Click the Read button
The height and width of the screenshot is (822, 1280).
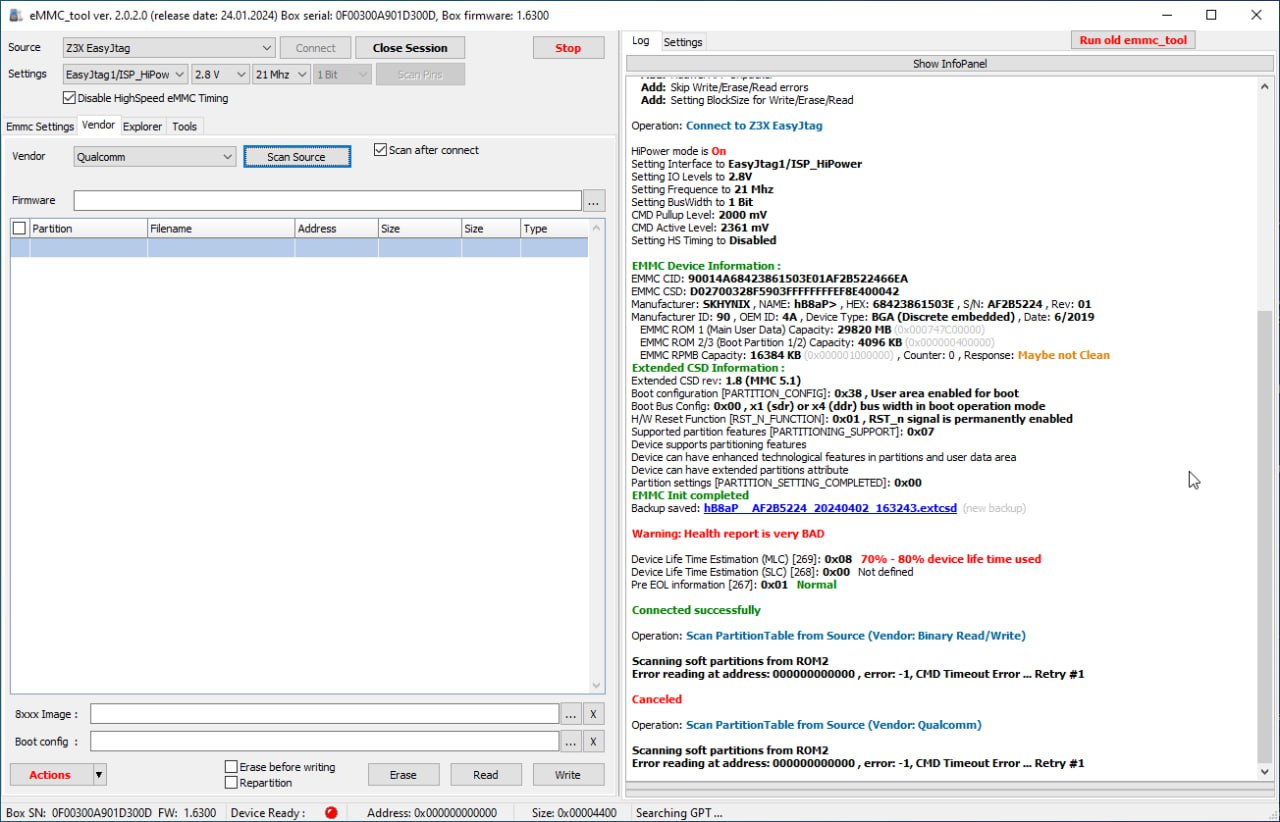tap(485, 775)
